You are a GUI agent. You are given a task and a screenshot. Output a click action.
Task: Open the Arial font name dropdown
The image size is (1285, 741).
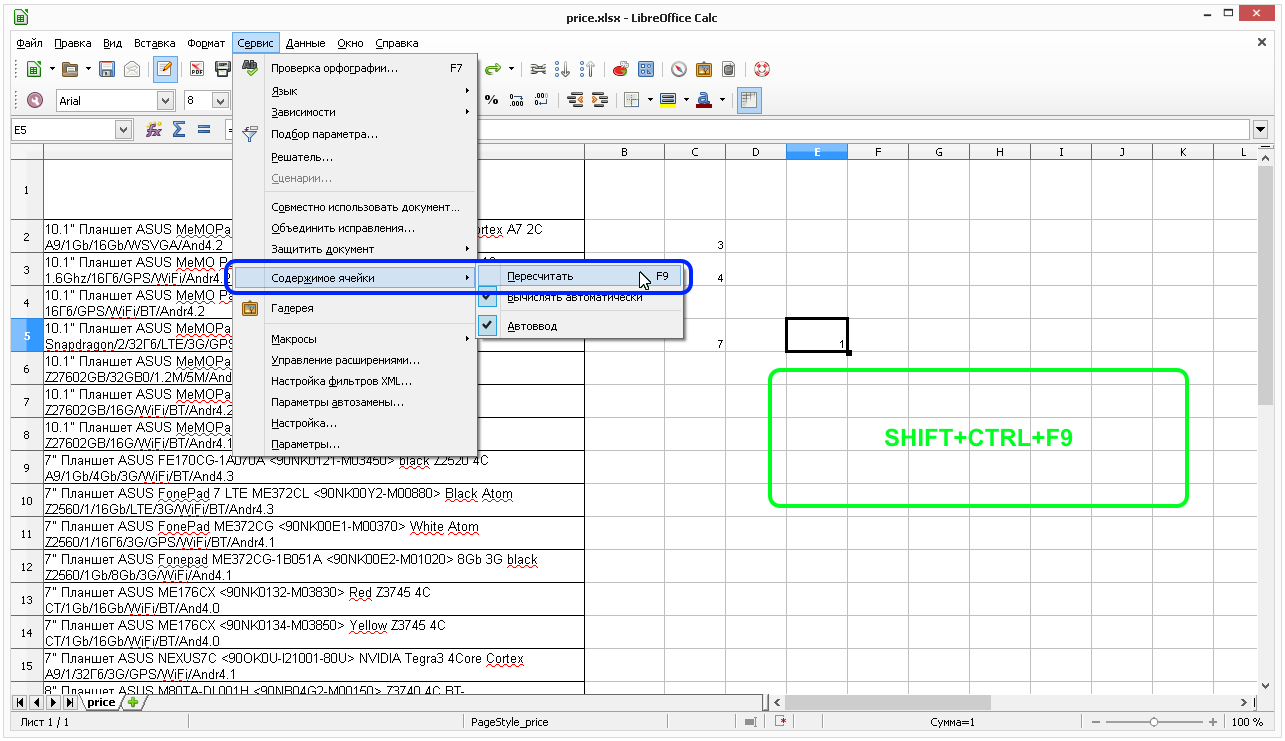[166, 100]
